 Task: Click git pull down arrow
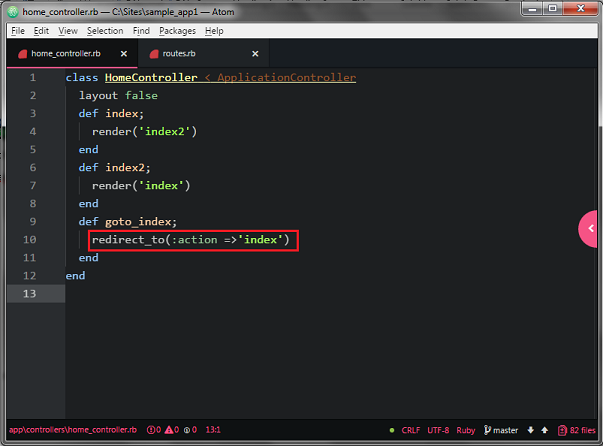(x=531, y=430)
